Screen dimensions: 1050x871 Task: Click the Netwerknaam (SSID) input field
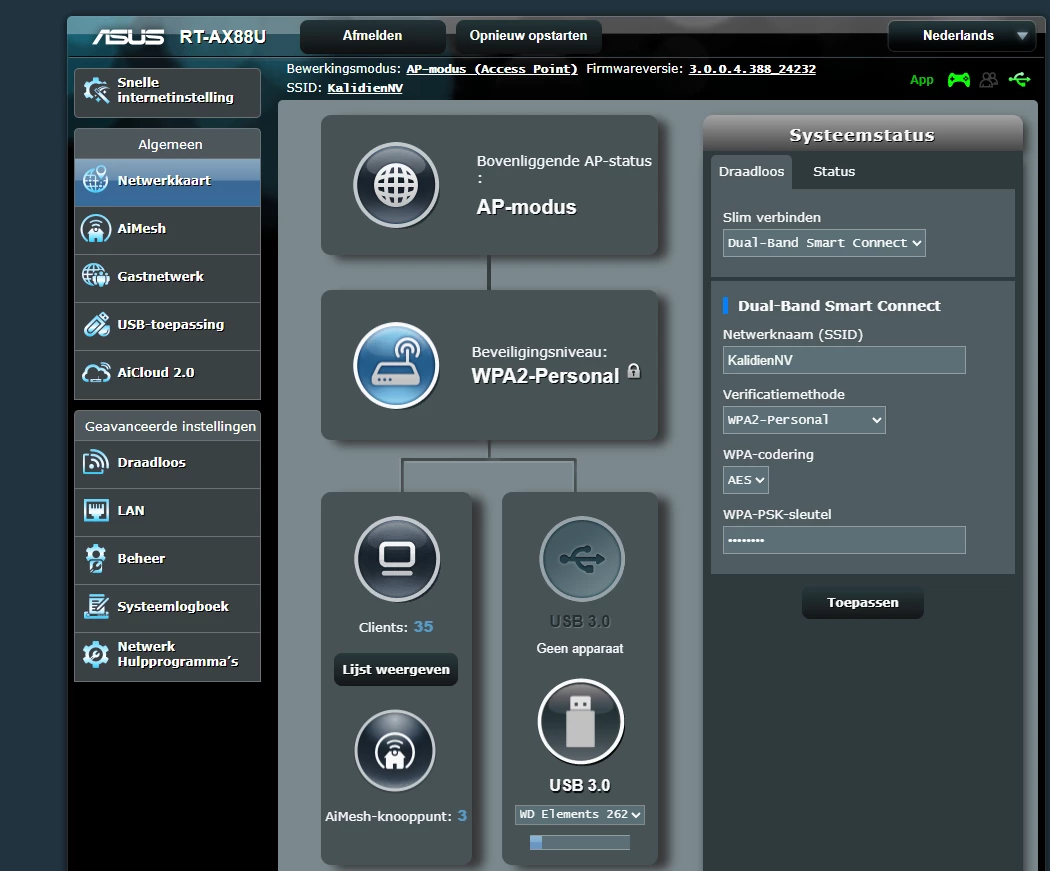844,360
